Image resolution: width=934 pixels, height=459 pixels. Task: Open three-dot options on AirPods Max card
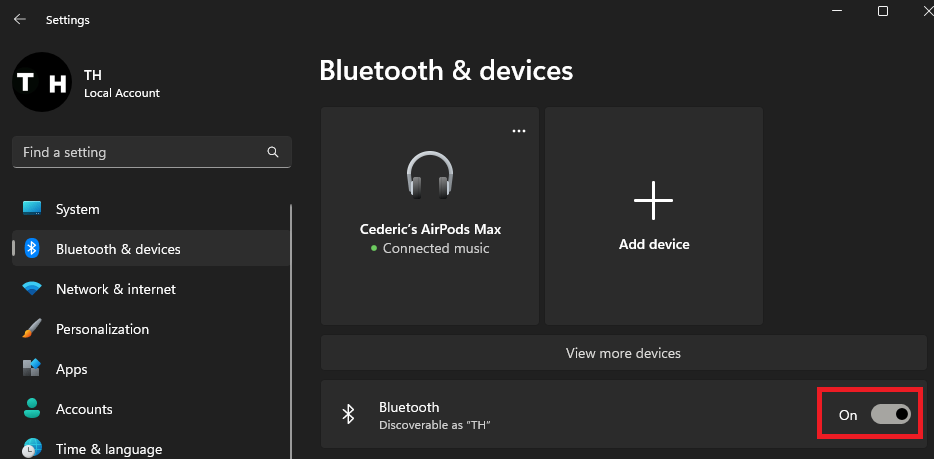[518, 131]
